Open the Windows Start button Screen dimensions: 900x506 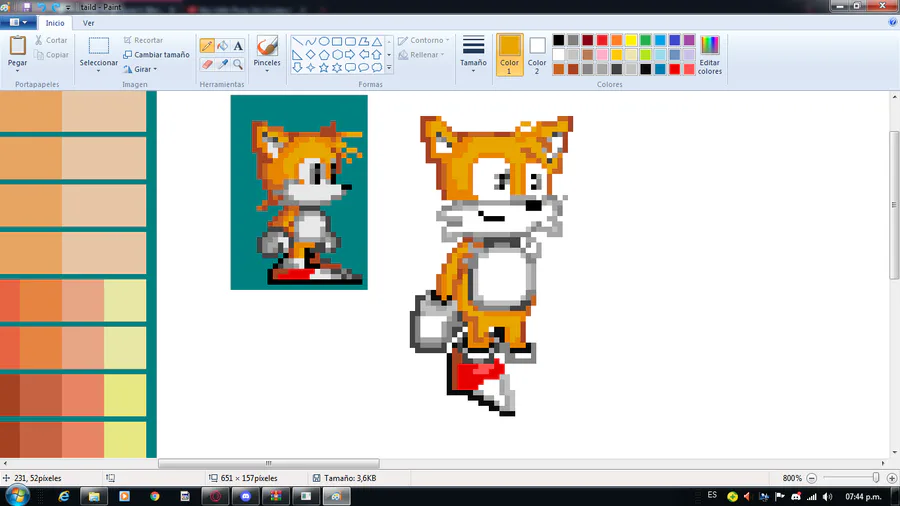click(x=17, y=496)
